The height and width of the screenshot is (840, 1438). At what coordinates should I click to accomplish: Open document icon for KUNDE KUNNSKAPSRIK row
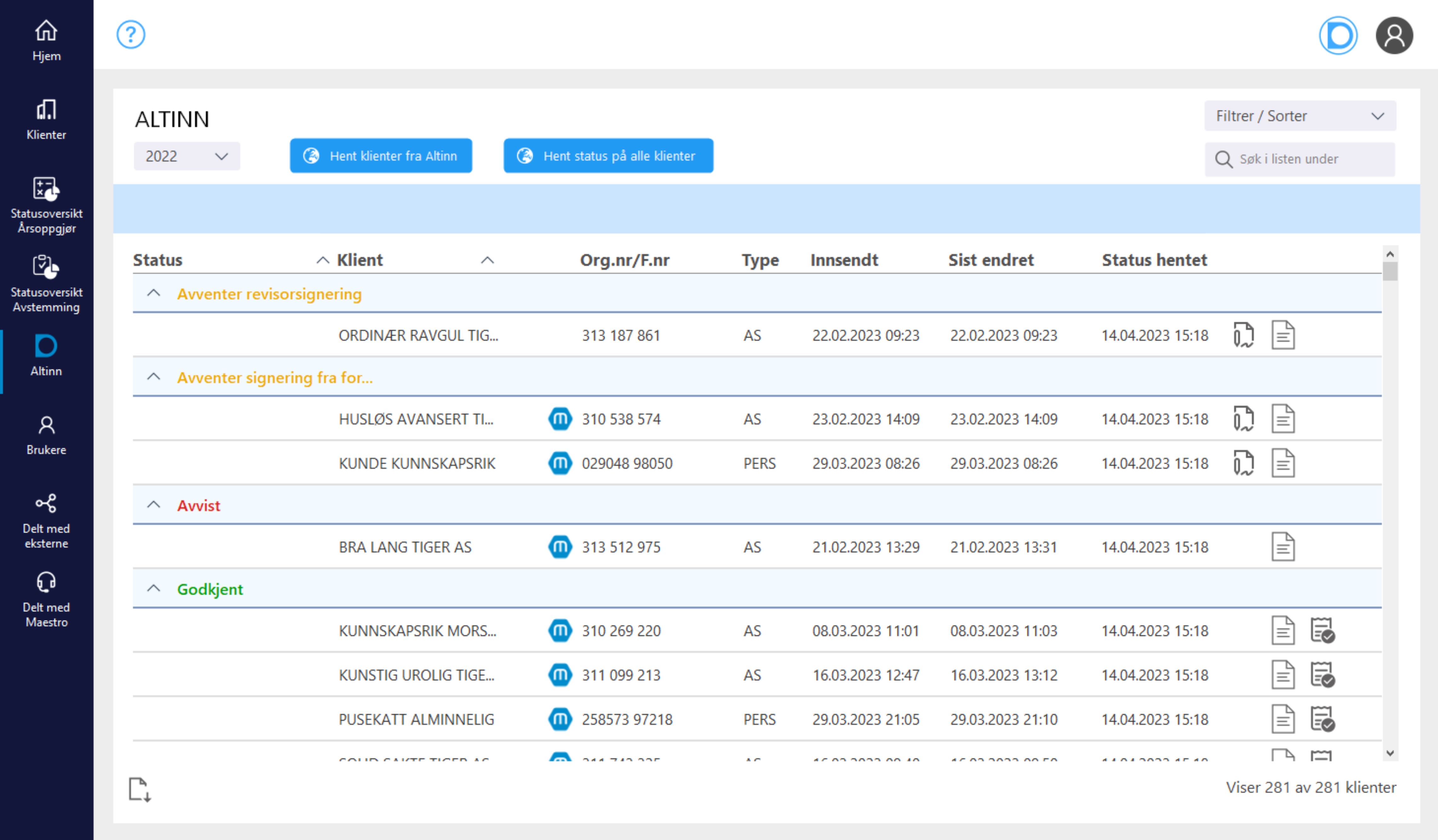[1283, 463]
